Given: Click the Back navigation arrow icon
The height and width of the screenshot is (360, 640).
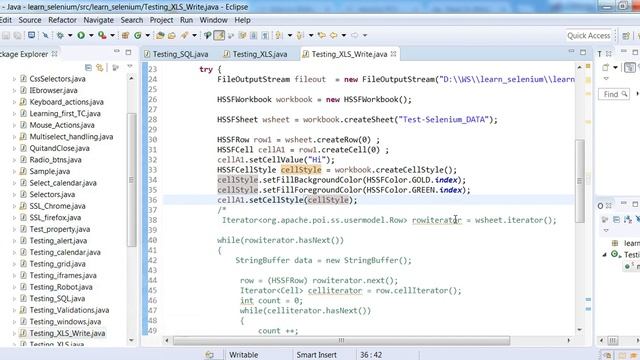Looking at the screenshot, I should (x=333, y=36).
